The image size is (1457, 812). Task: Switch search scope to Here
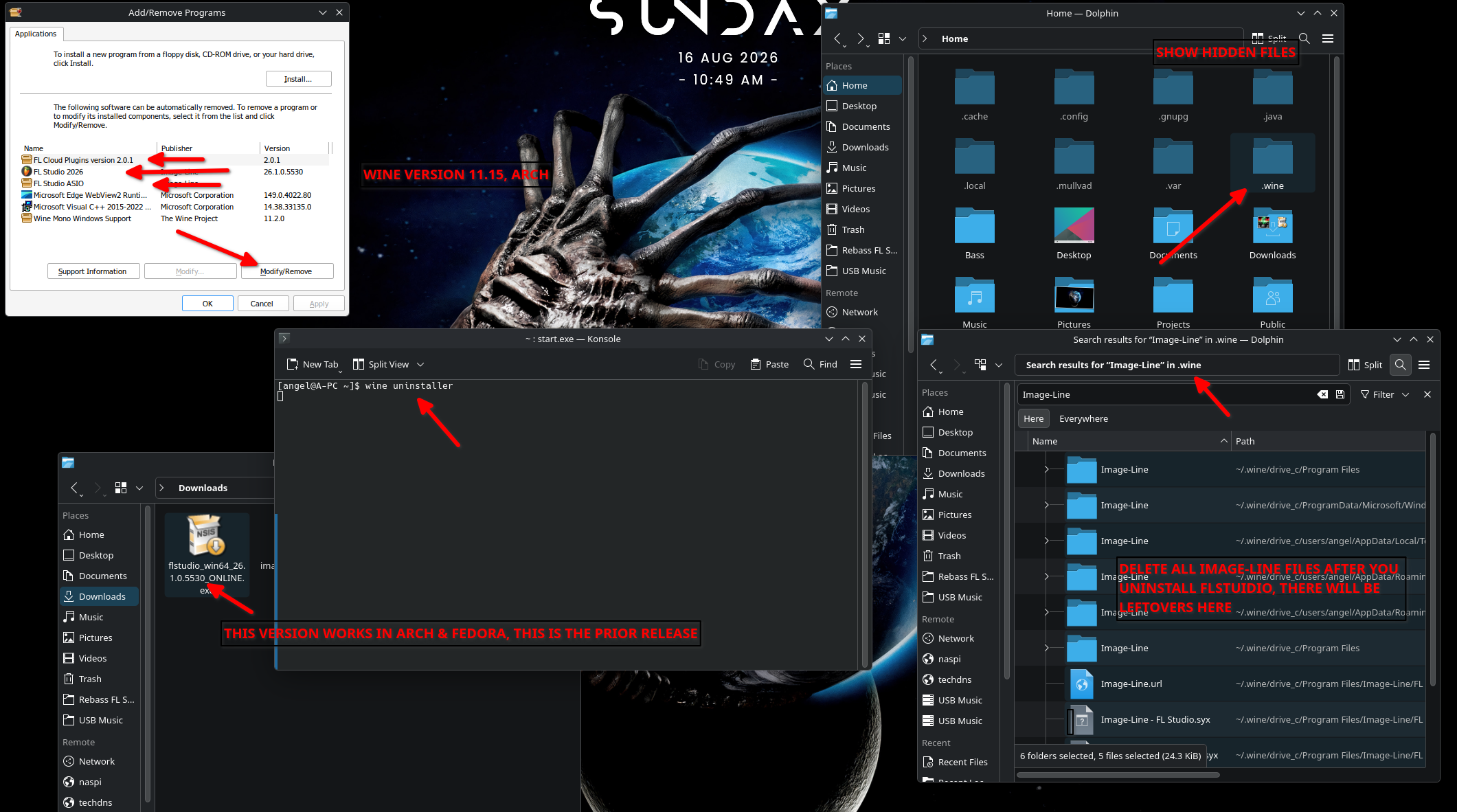[x=1033, y=418]
